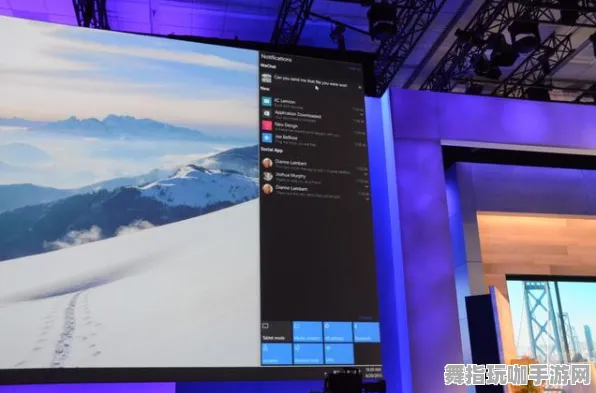The height and width of the screenshot is (393, 596).
Task: Click the Location quick action tile
Action: (277, 354)
